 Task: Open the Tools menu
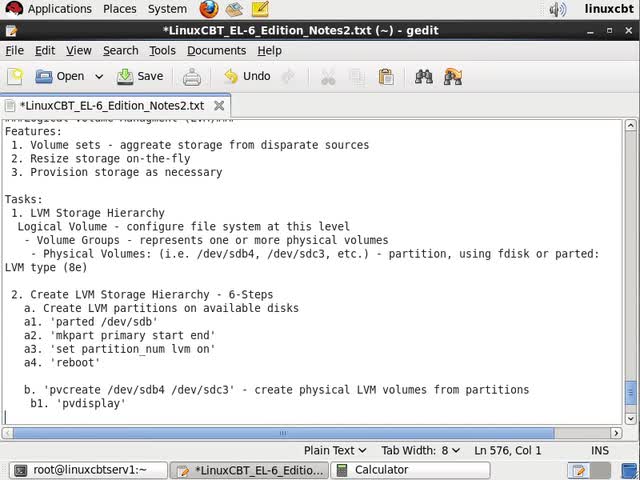click(162, 51)
